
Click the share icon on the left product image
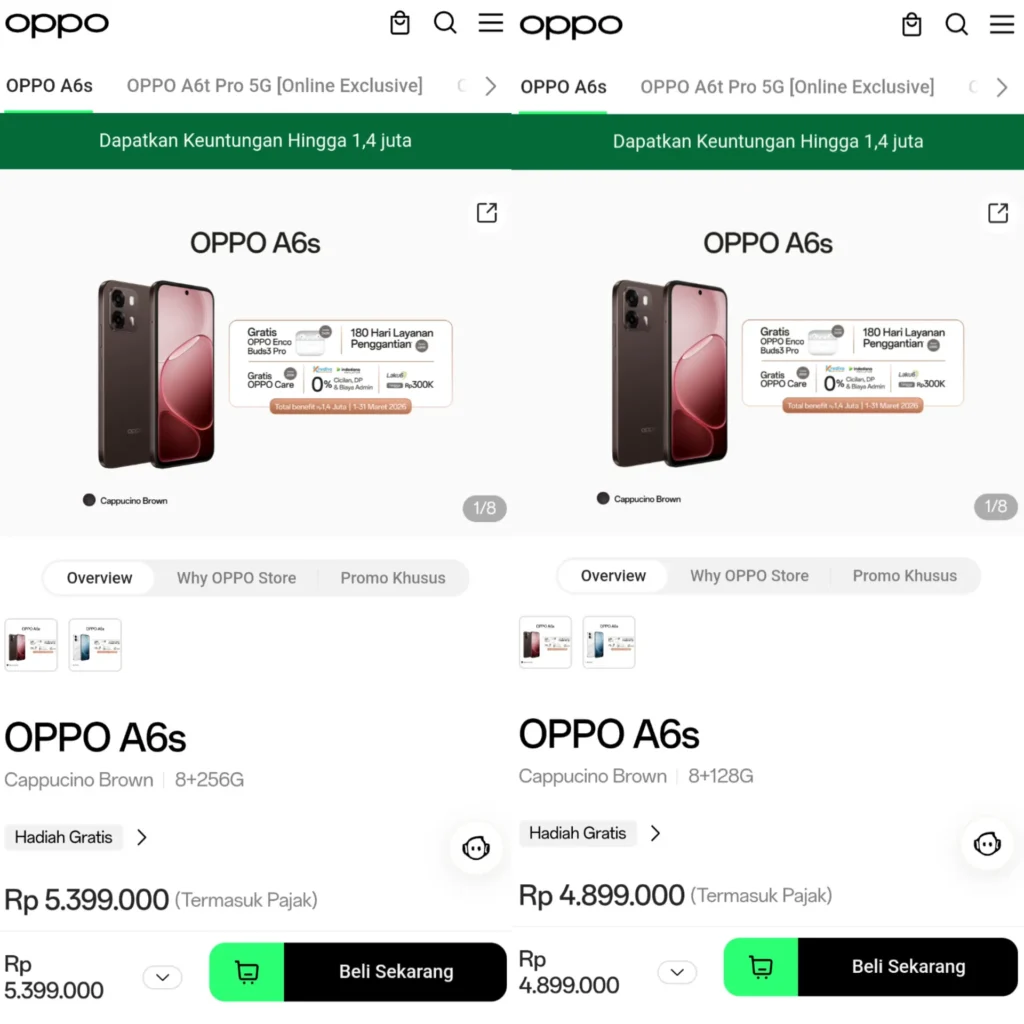486,212
